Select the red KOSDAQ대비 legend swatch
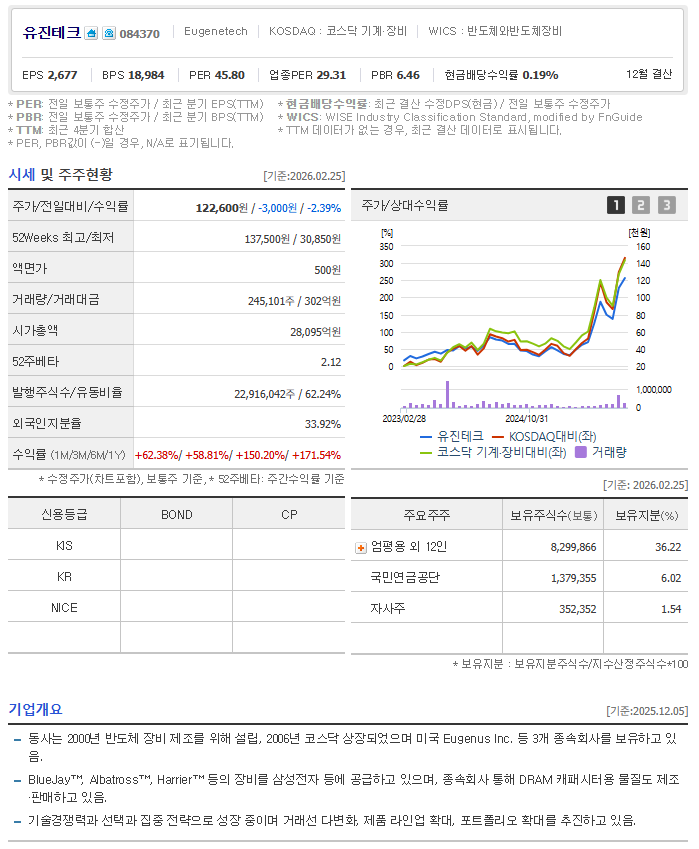The width and height of the screenshot is (699, 849). (498, 436)
